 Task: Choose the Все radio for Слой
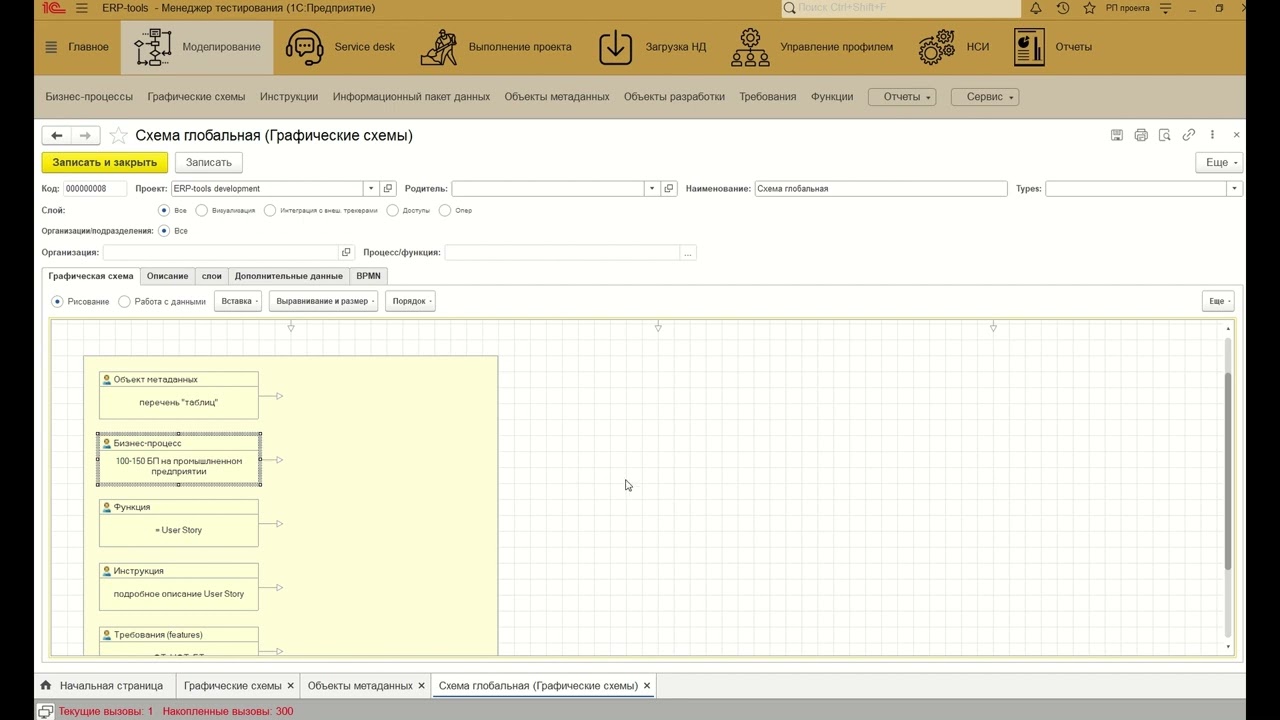coord(164,211)
